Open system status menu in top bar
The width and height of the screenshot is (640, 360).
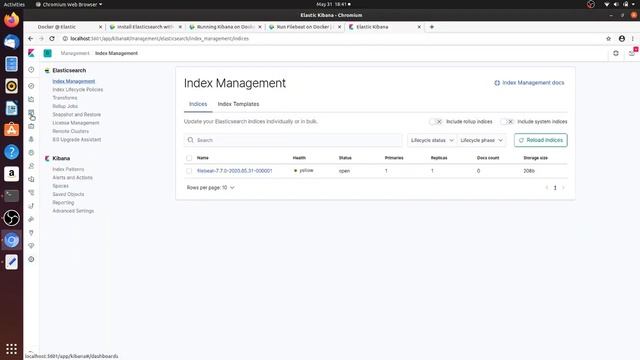tap(620, 4)
